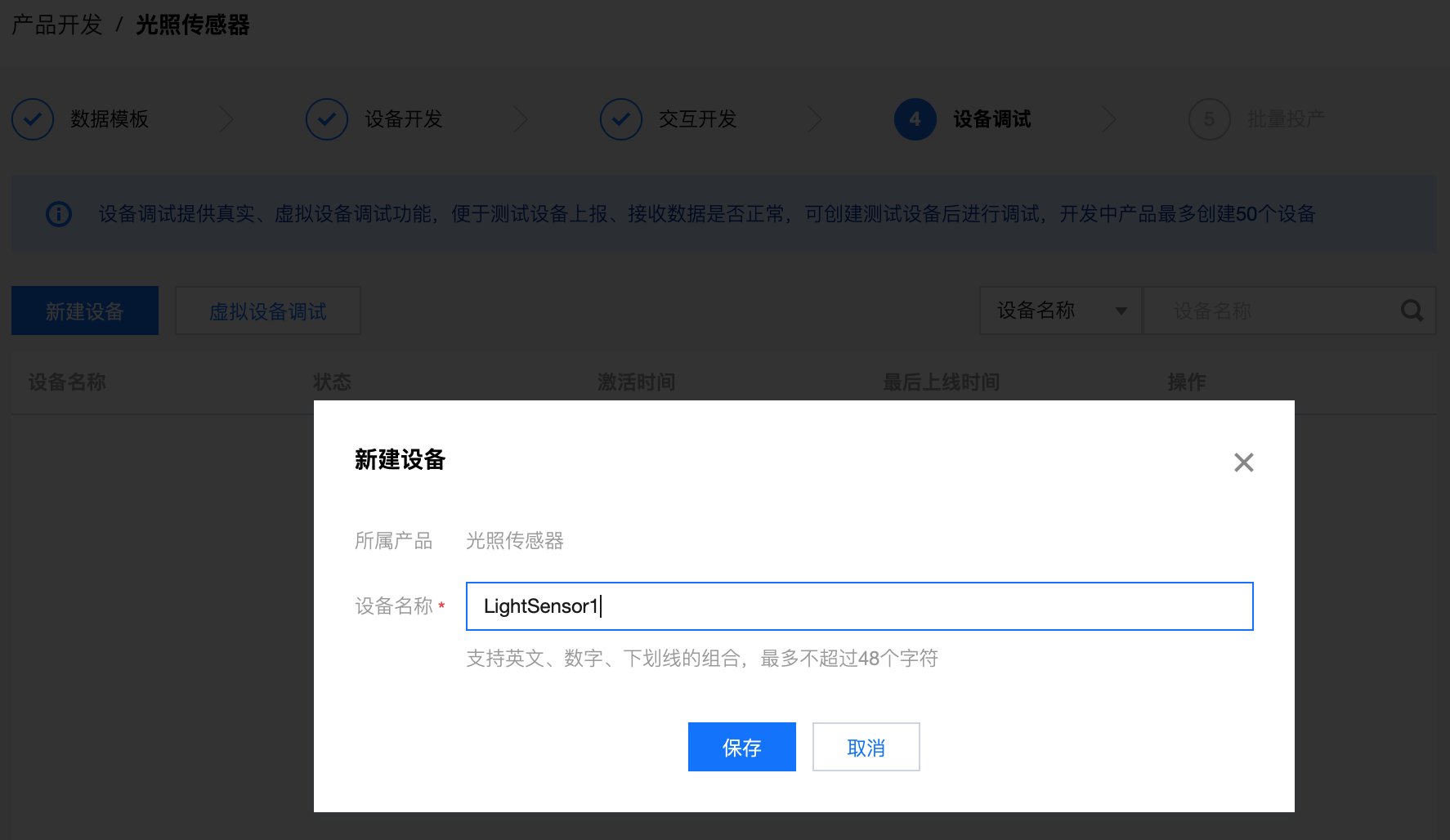Click the 设备名称 input containing LightSensor1
1450x840 pixels.
pyautogui.click(x=858, y=606)
